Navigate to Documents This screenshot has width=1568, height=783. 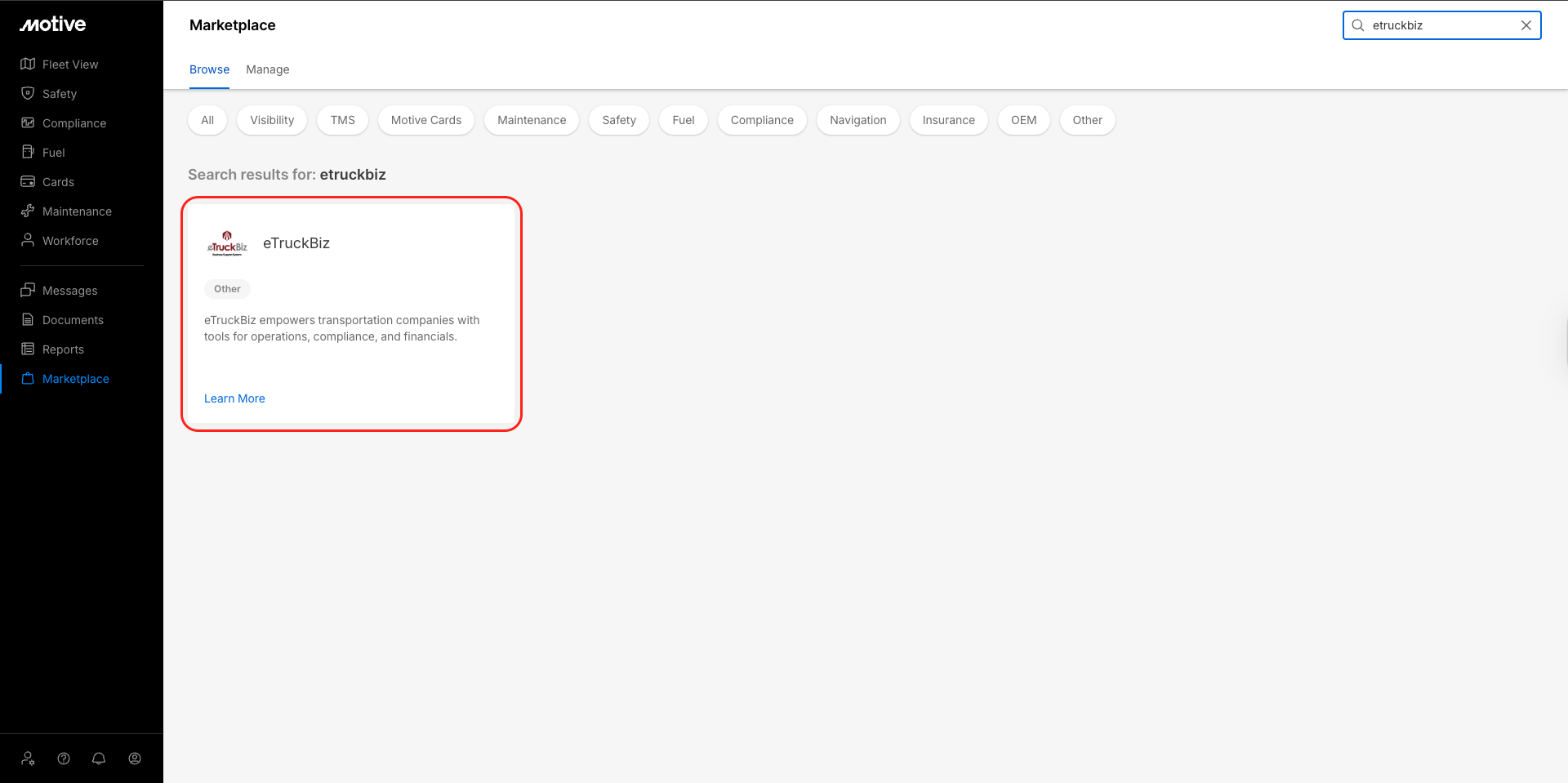coord(73,320)
